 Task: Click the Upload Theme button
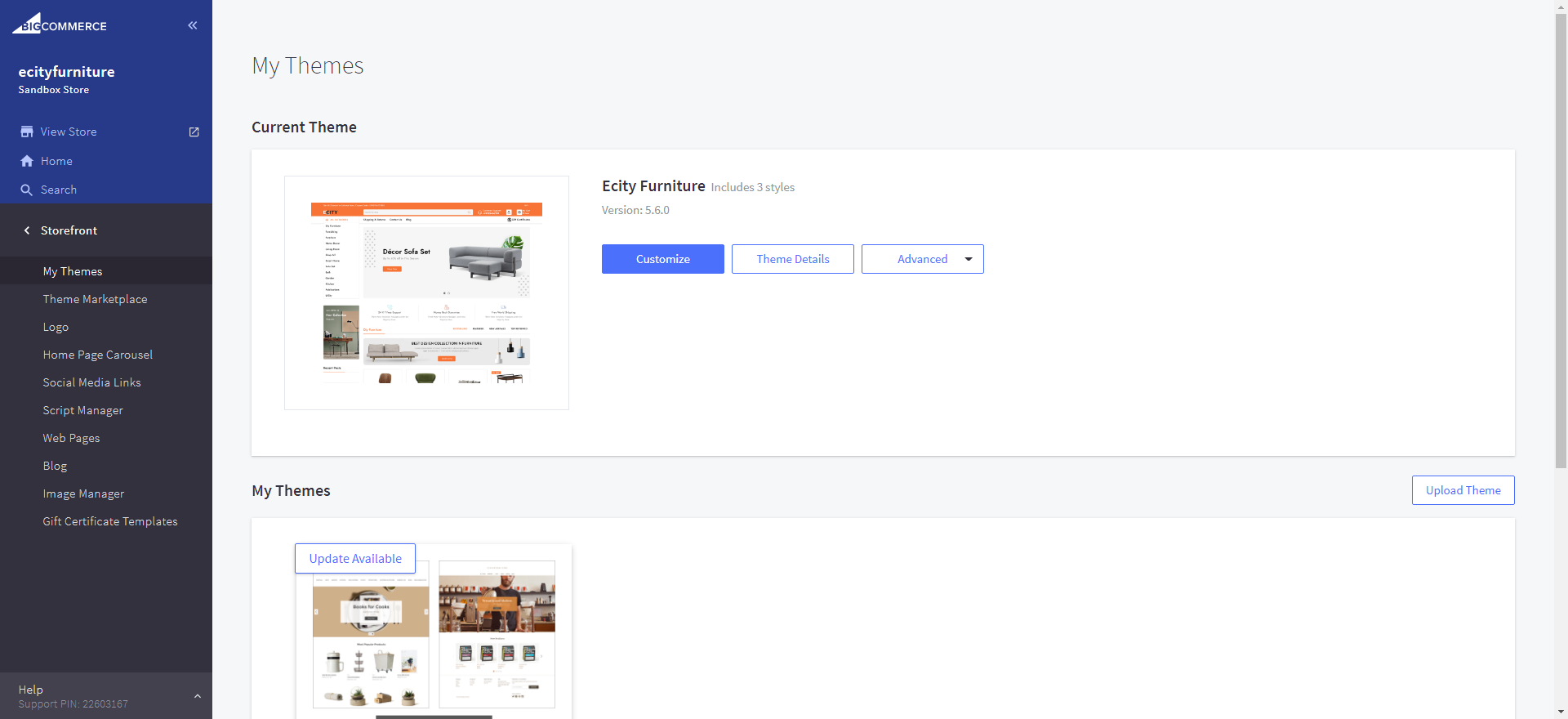point(1463,490)
